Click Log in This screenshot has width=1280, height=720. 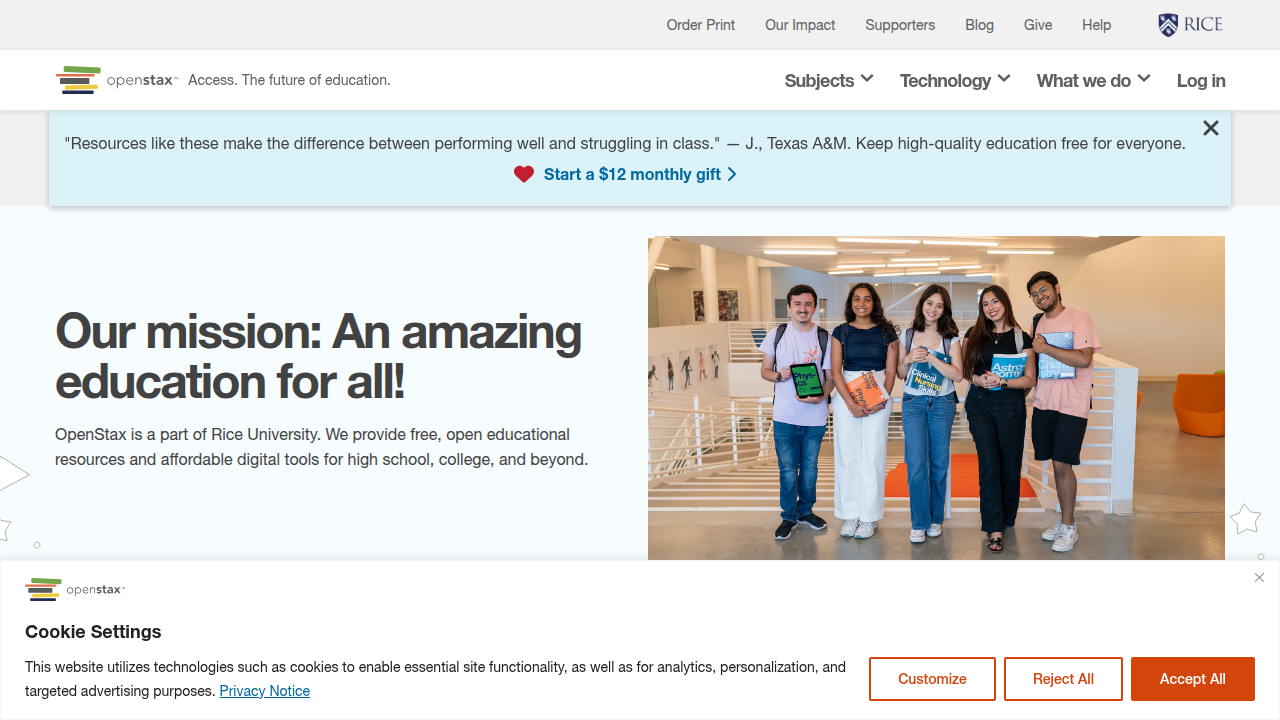pyautogui.click(x=1201, y=80)
